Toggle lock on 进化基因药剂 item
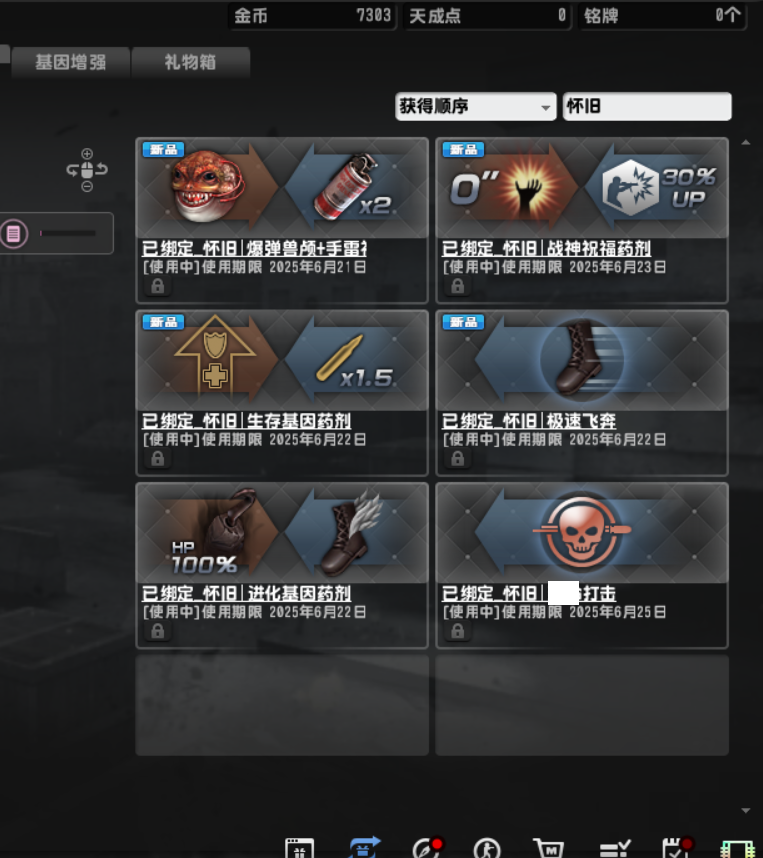The height and width of the screenshot is (858, 763). [x=158, y=631]
